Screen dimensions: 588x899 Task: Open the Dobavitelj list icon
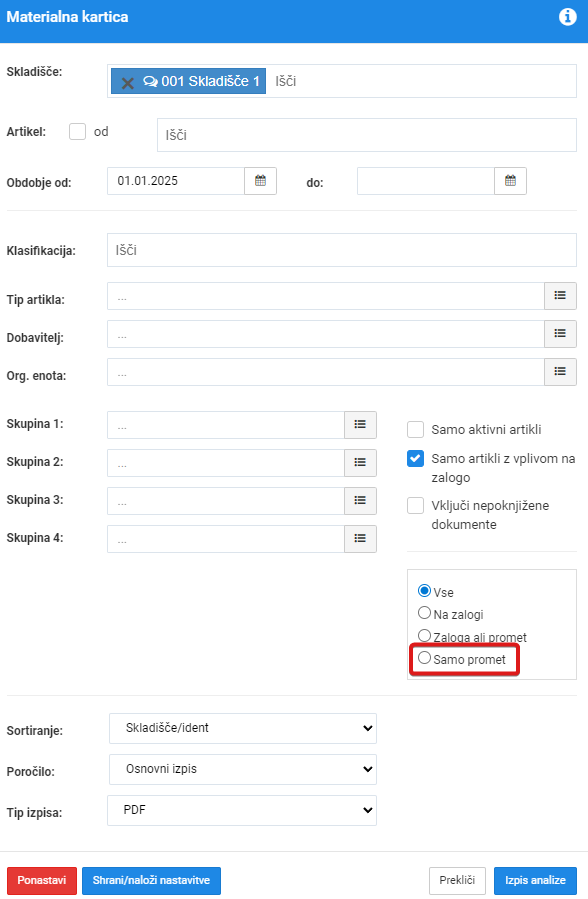(560, 334)
